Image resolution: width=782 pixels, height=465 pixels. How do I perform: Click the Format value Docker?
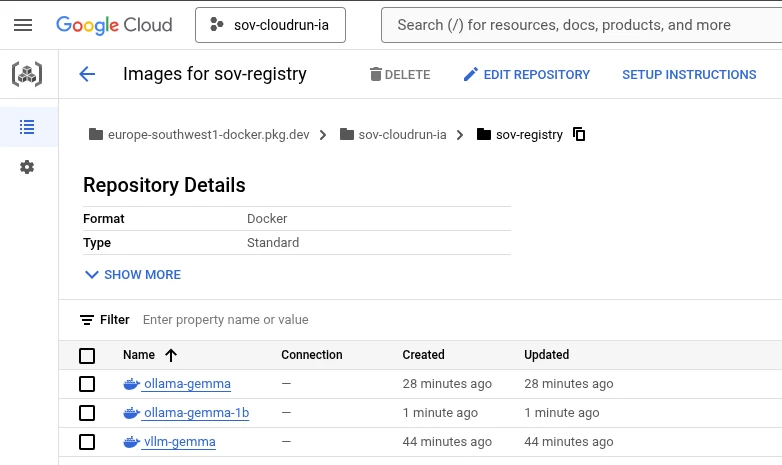pyautogui.click(x=267, y=219)
